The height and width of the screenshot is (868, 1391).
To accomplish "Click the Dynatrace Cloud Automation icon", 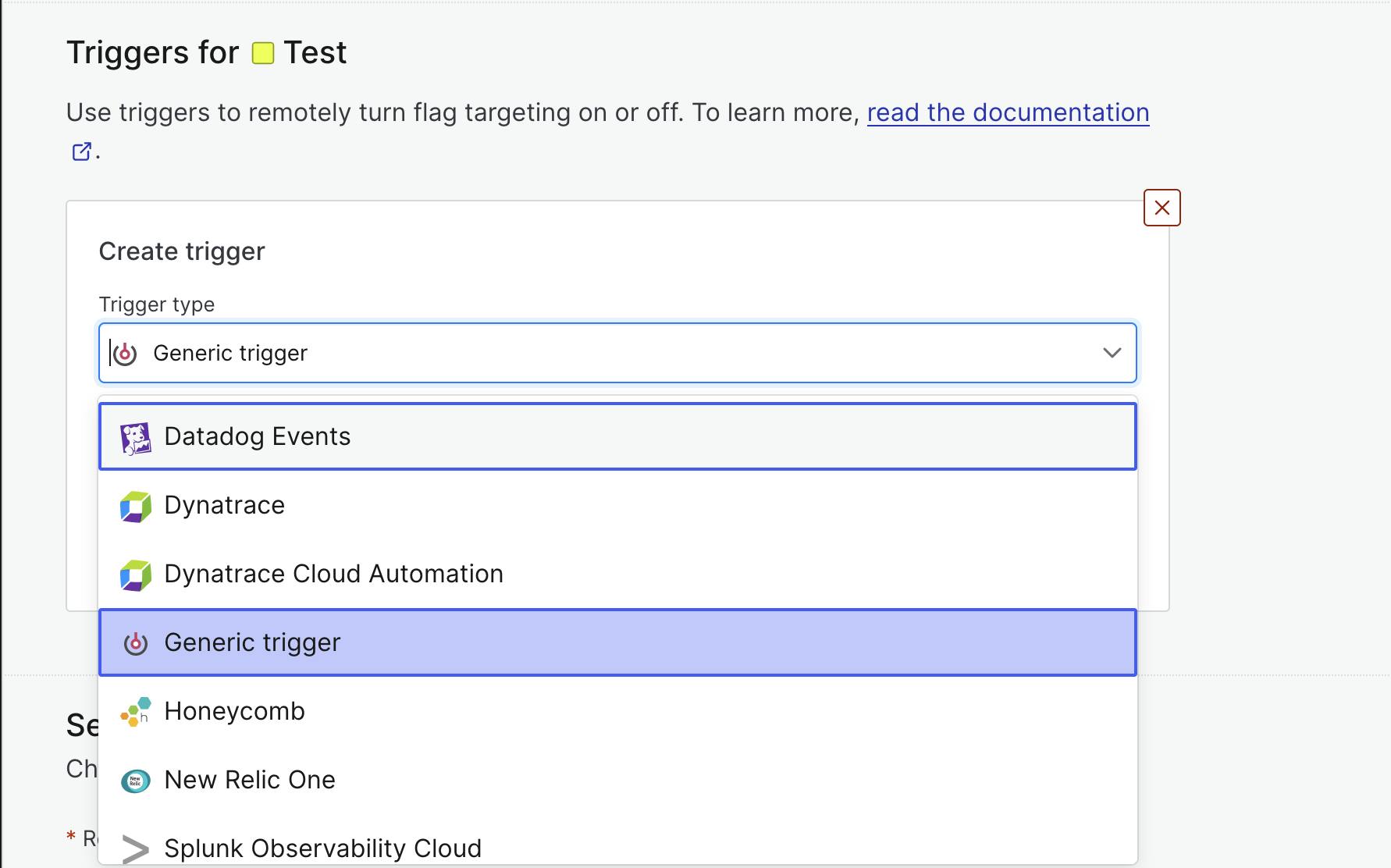I will (135, 575).
